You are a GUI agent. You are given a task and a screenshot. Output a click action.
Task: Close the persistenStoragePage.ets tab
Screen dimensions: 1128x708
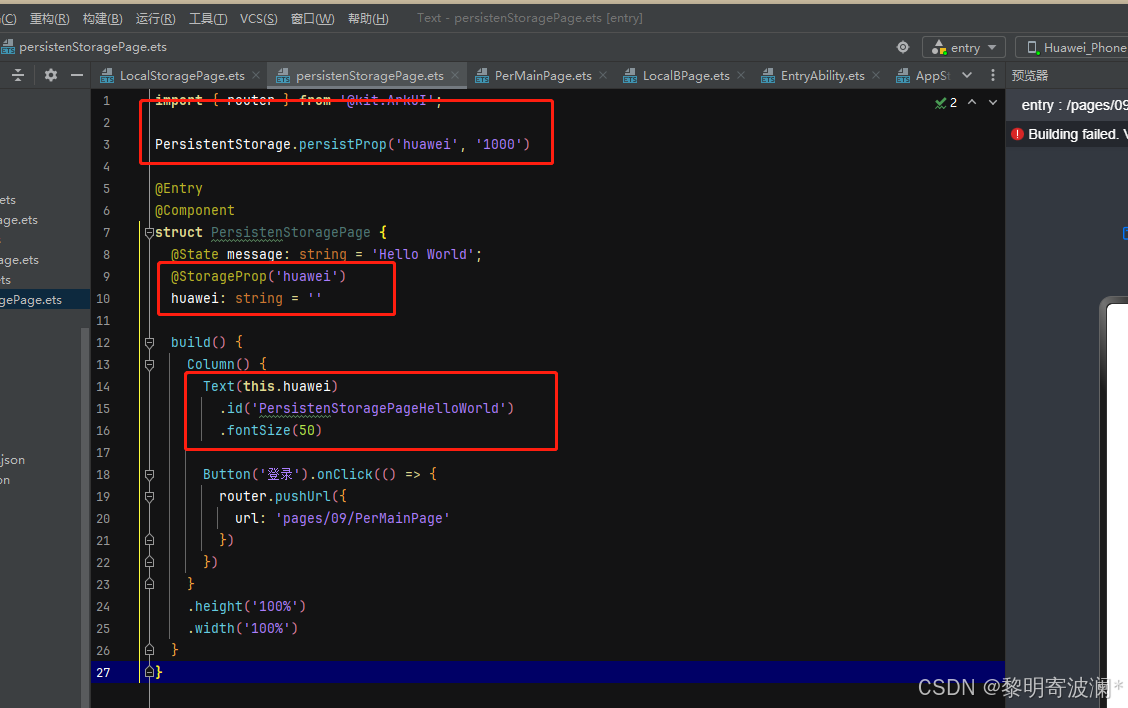(455, 75)
